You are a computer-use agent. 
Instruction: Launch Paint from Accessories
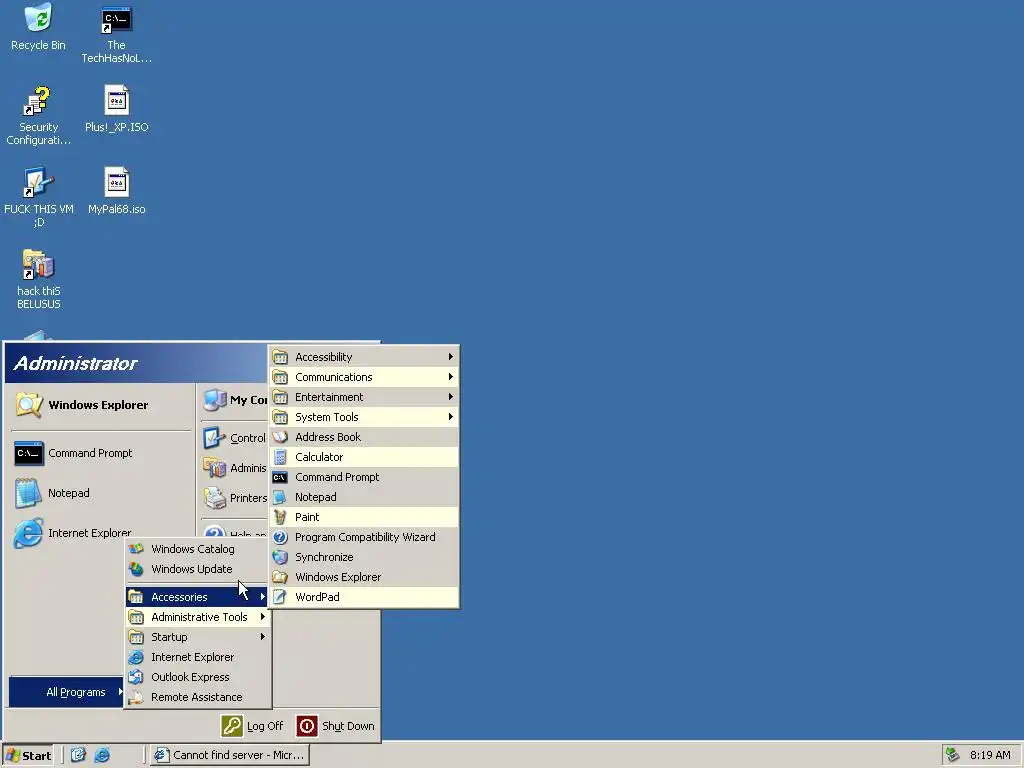pos(364,517)
